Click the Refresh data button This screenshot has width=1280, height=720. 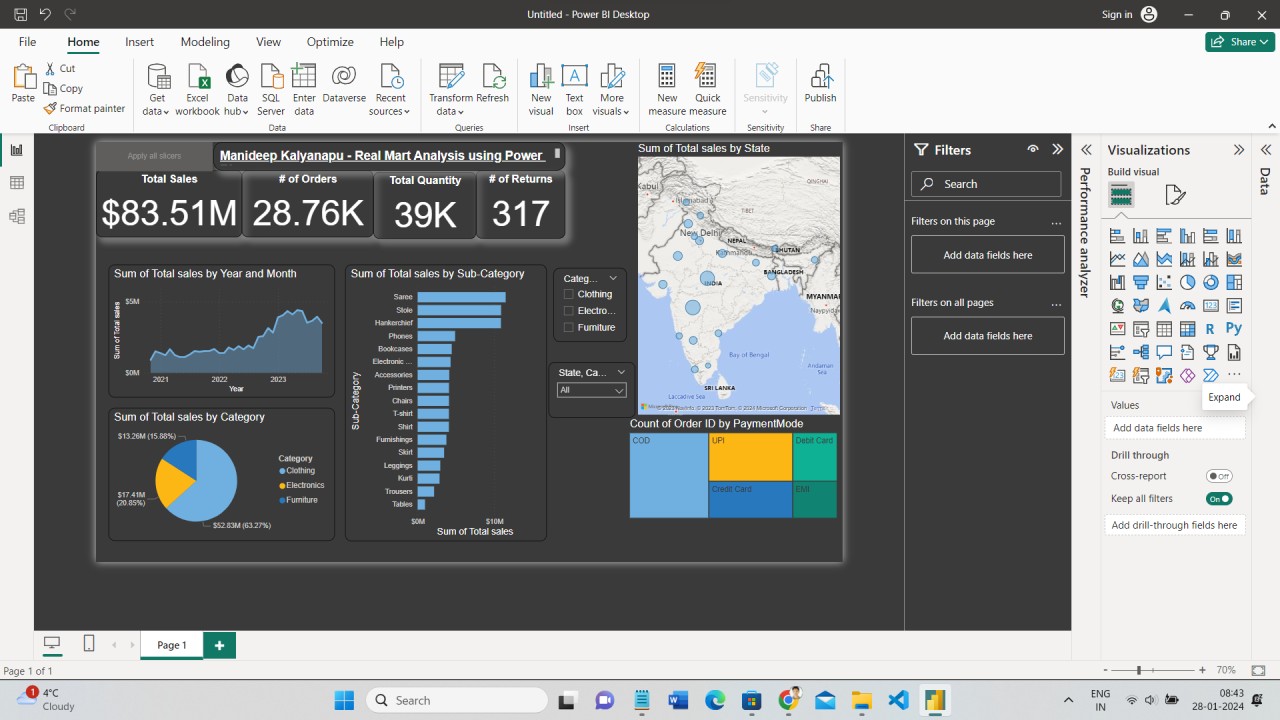(493, 84)
